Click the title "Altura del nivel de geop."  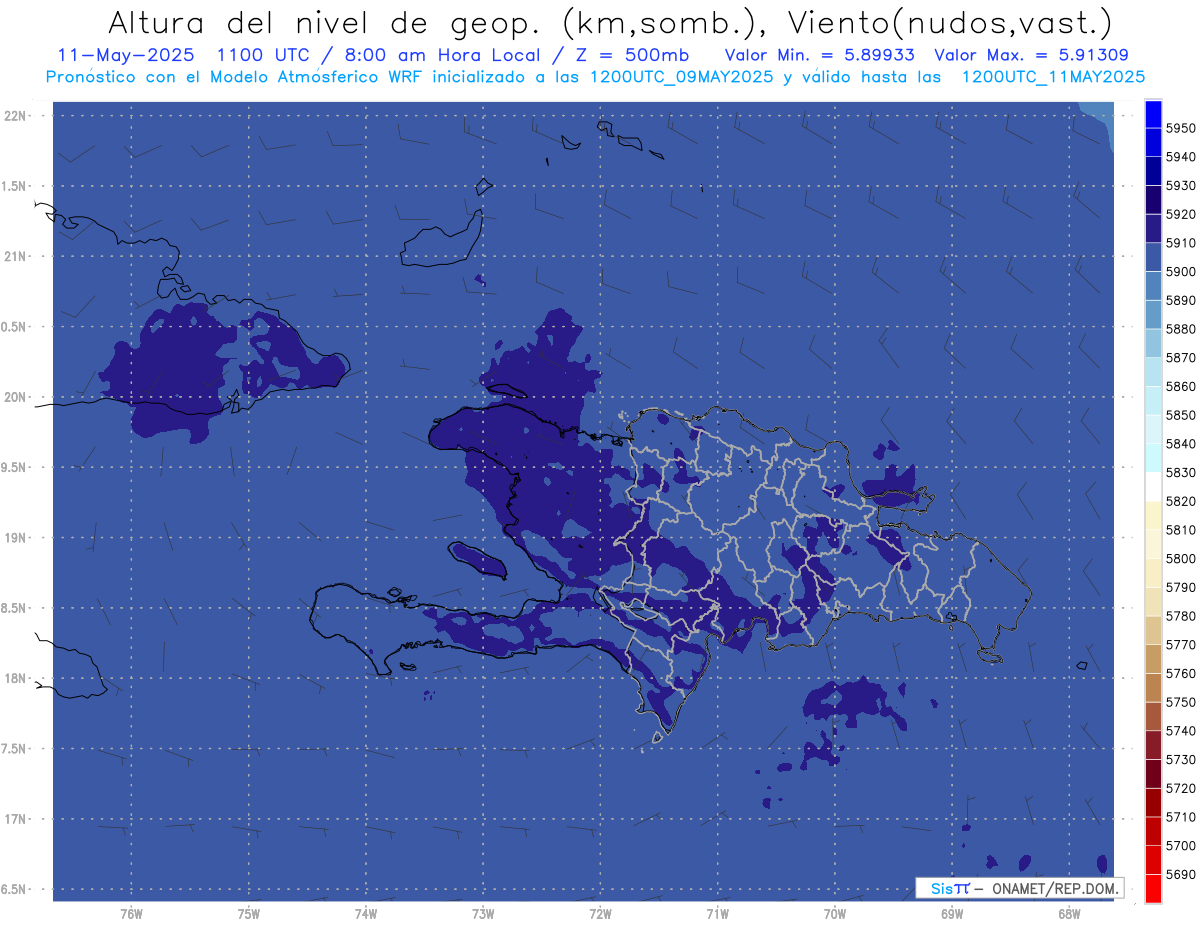[325, 22]
